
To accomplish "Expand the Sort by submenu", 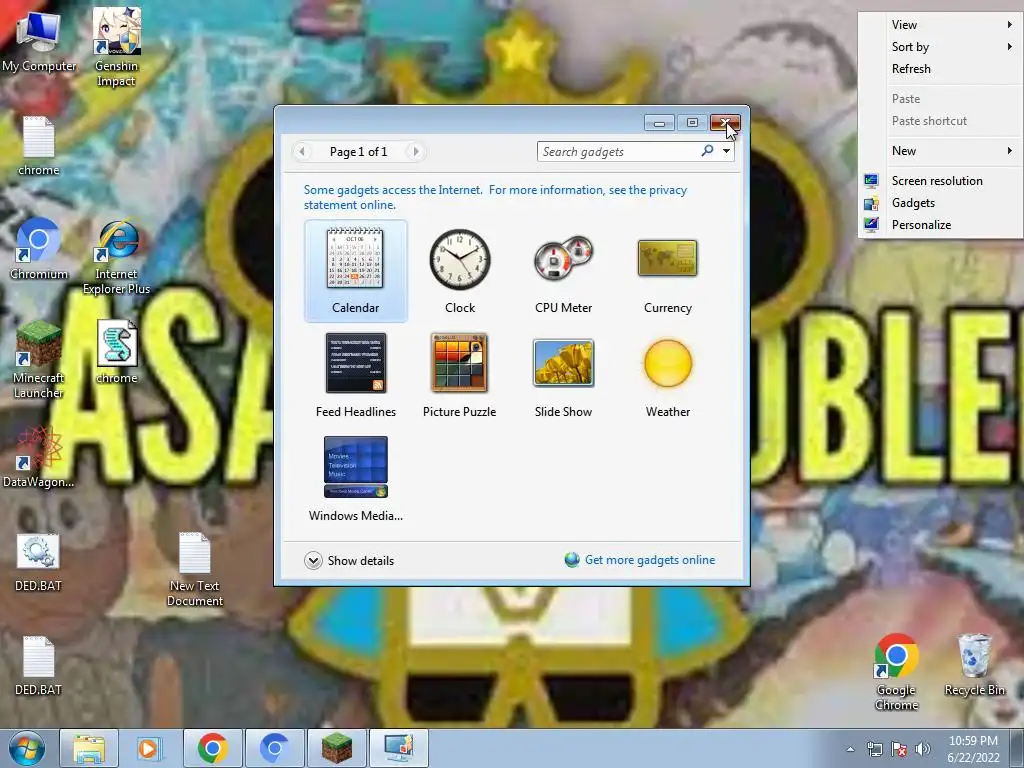I will click(940, 46).
